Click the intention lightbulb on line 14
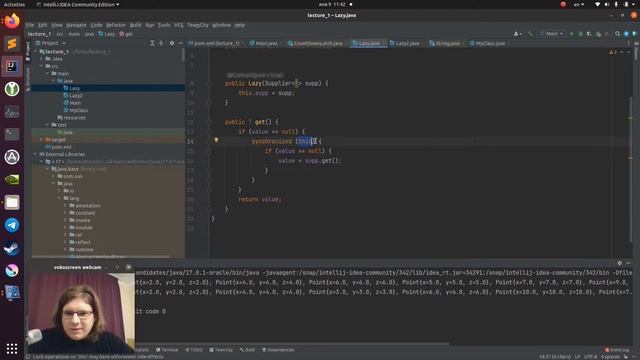640x360 pixels. 216,140
